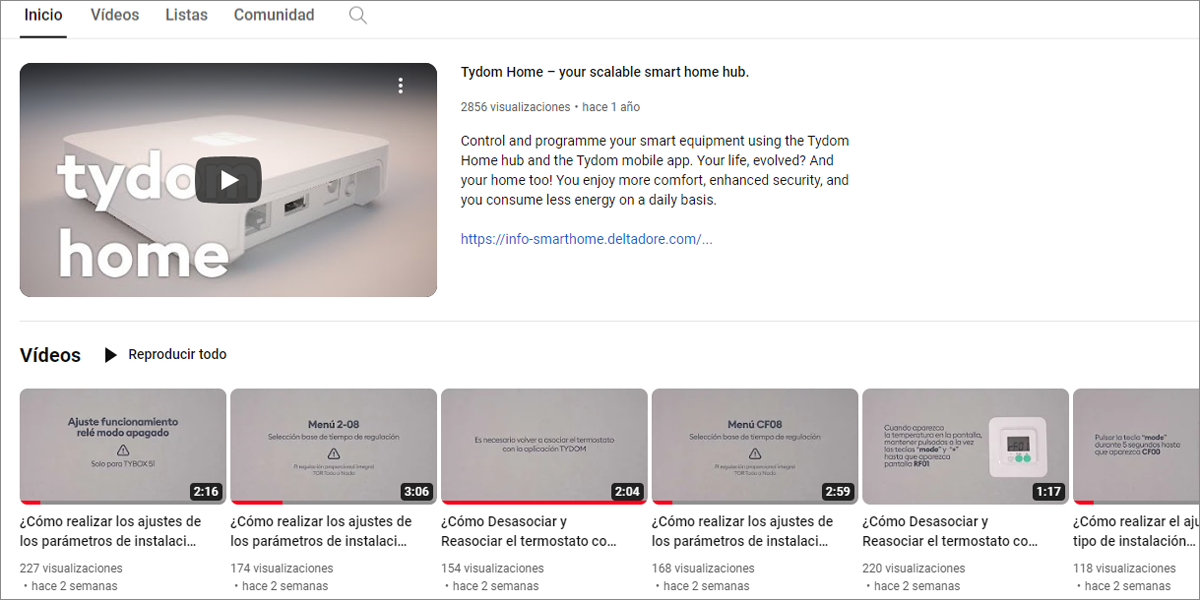The height and width of the screenshot is (600, 1200).
Task: Click the play triangle next to Reproducir todo
Action: [x=110, y=354]
